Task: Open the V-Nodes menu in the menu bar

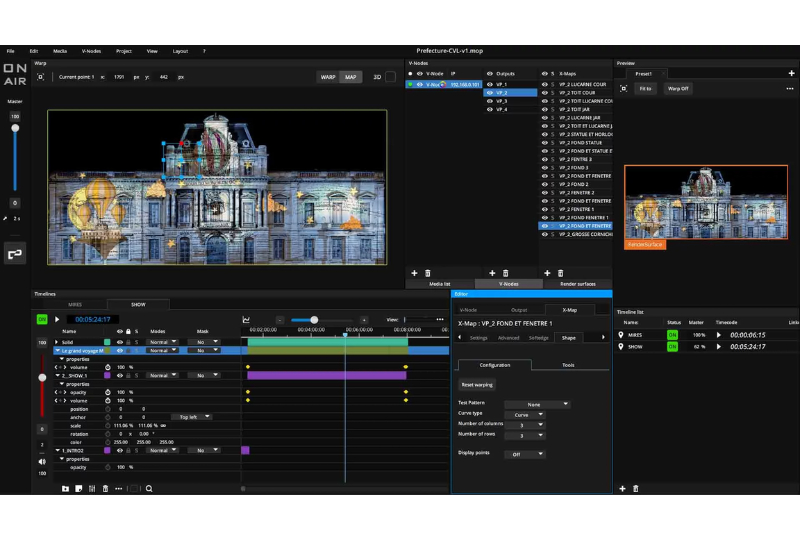Action: 91,51
